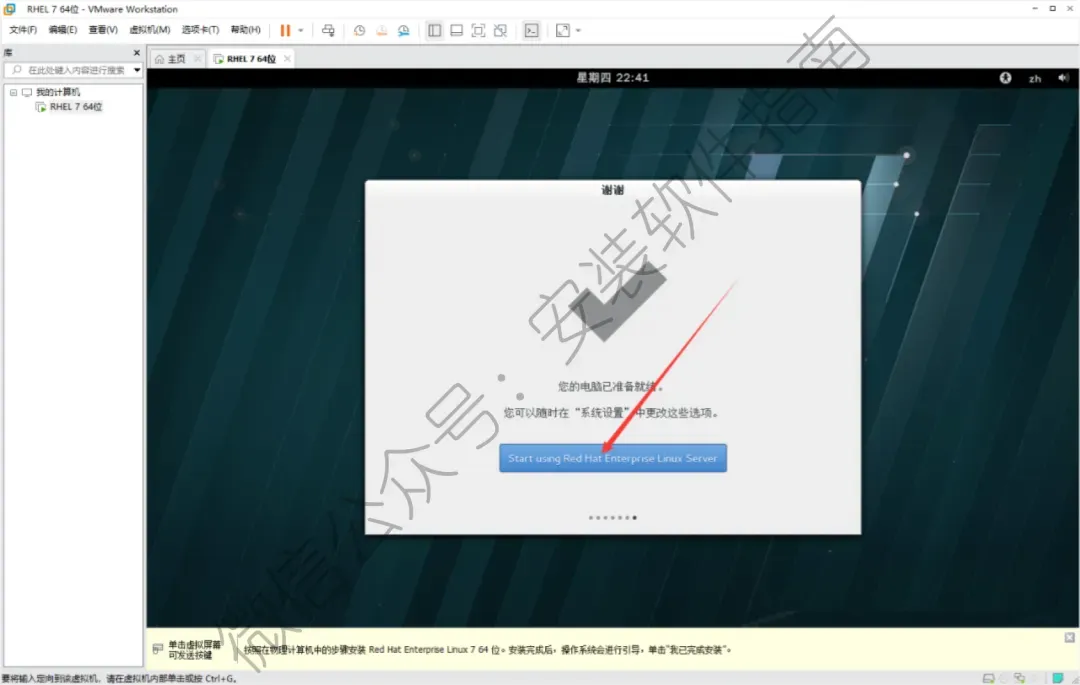Open the 查看(V) menu
The image size is (1080, 685).
(x=103, y=30)
